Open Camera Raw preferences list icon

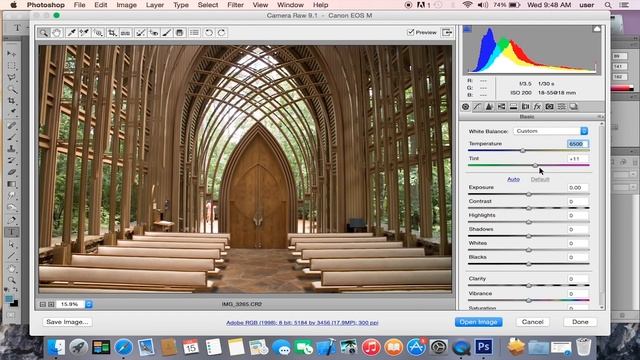(x=194, y=33)
